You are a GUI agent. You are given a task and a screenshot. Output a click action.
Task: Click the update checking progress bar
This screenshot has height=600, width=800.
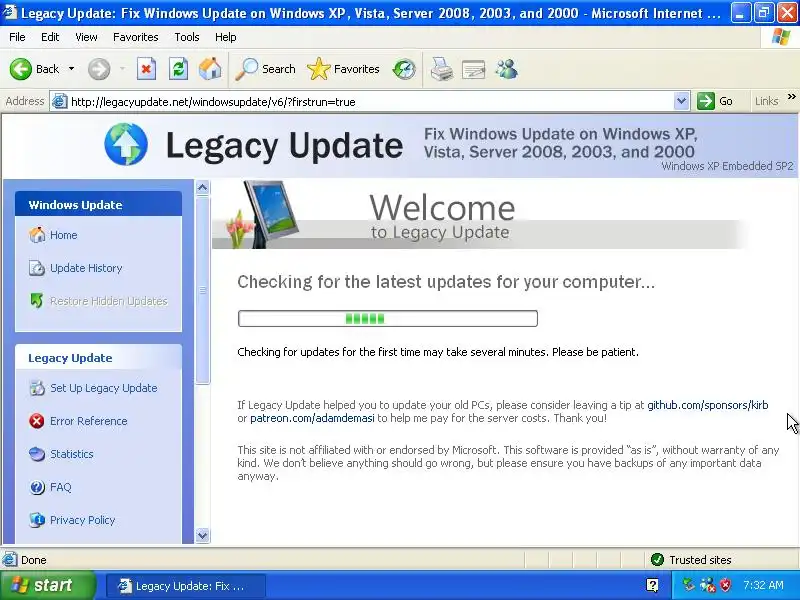[388, 318]
